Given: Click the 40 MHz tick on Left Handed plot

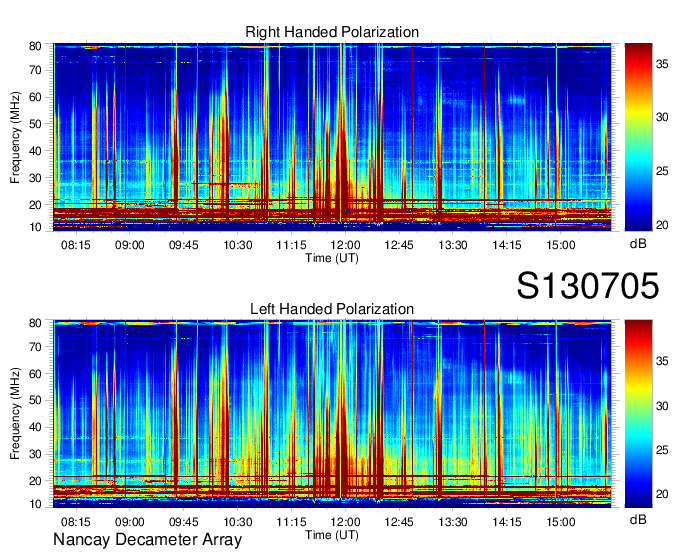Looking at the screenshot, I should tap(35, 427).
